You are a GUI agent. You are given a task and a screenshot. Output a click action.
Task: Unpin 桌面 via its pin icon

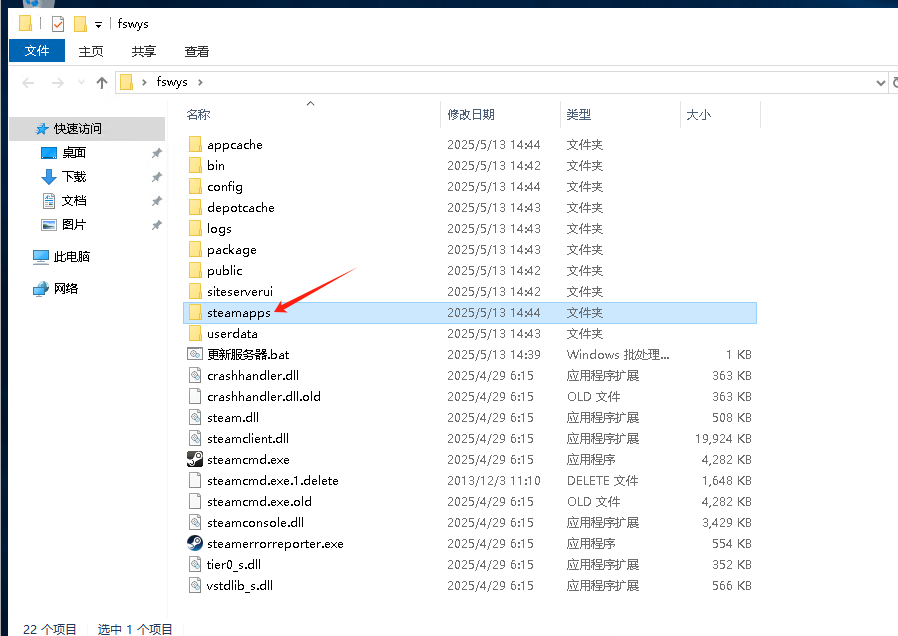(x=156, y=153)
